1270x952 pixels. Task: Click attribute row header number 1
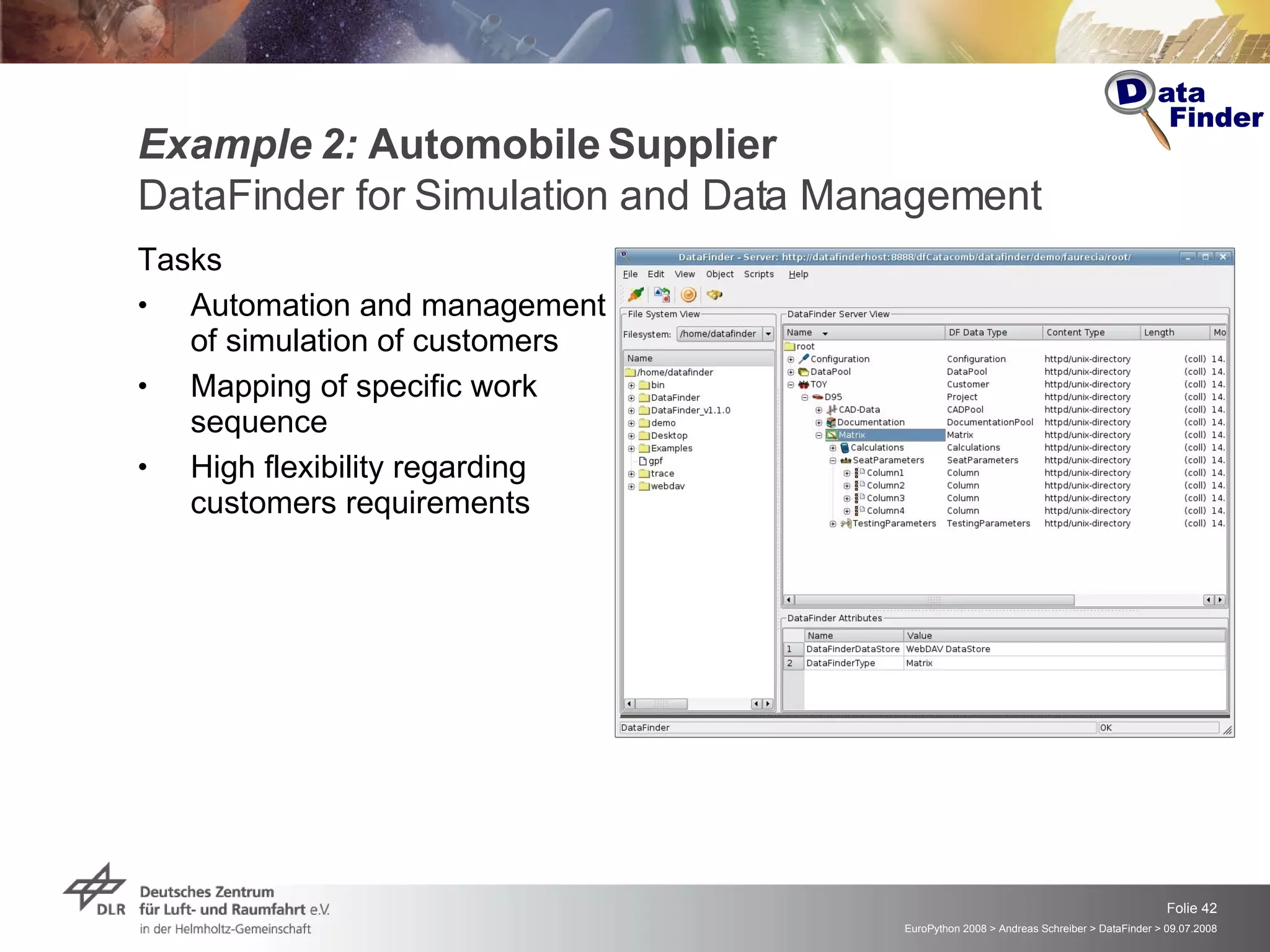(793, 649)
